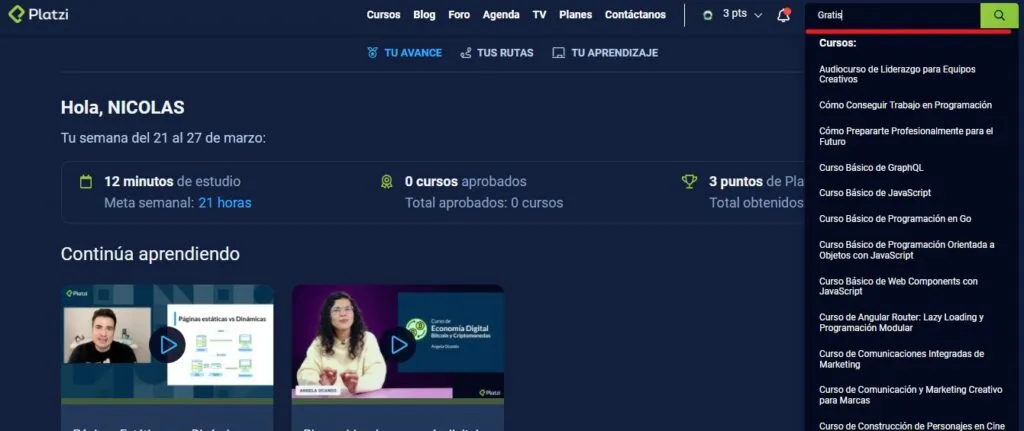Click the Platzi logo
1024x431 pixels.
(38, 14)
